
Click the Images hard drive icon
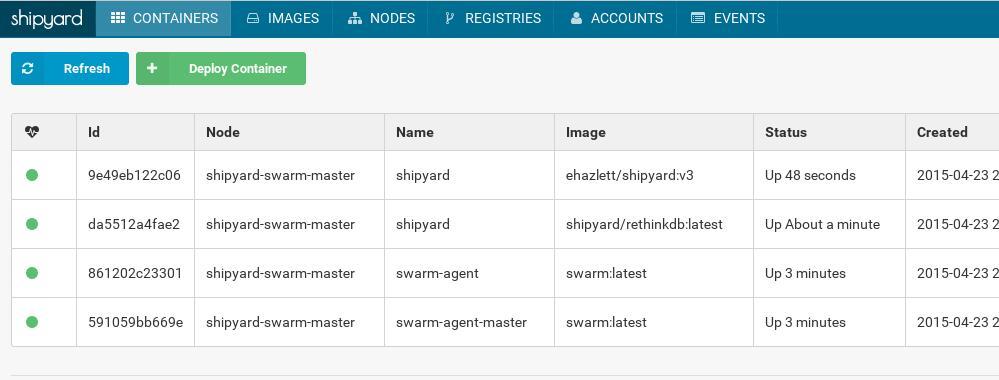point(253,18)
